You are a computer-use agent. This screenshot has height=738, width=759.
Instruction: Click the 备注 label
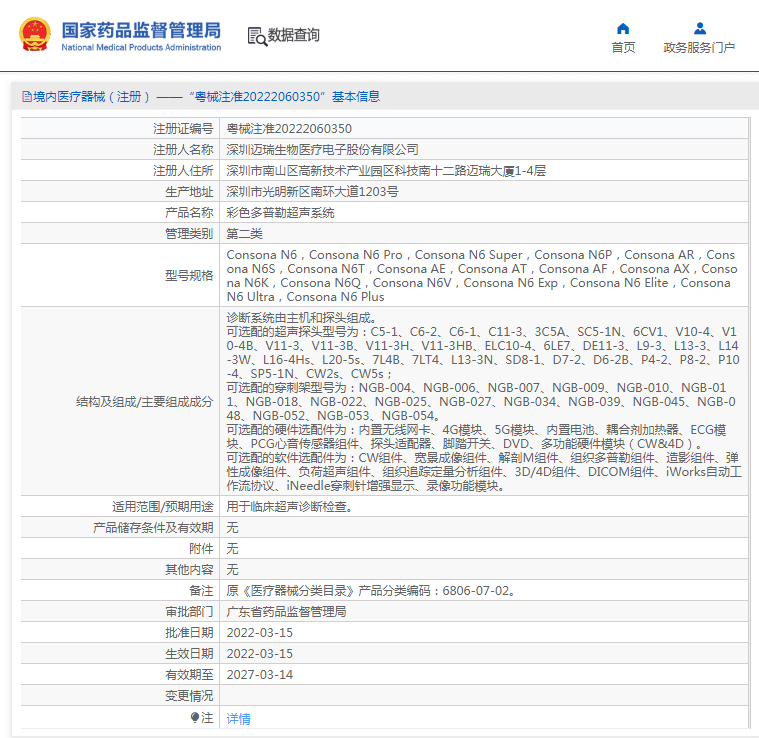[201, 590]
